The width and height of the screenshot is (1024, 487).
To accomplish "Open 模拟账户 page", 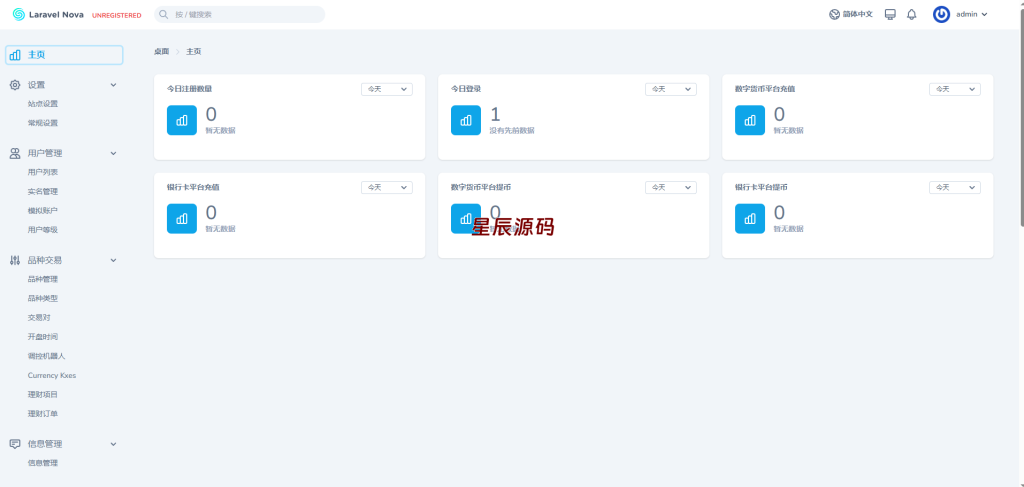I will click(42, 211).
